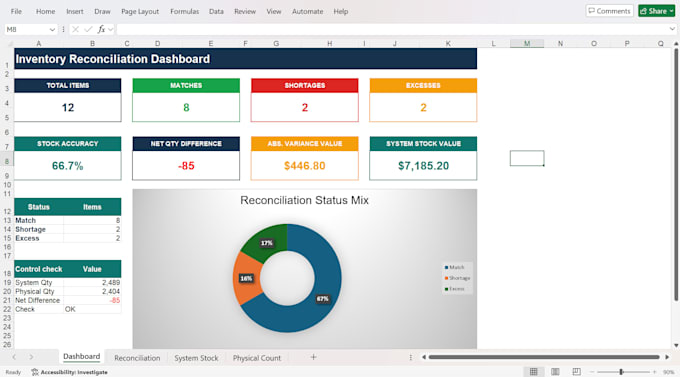Screen dimensions: 680x377
Task: Open the File menu
Action: pyautogui.click(x=16, y=11)
